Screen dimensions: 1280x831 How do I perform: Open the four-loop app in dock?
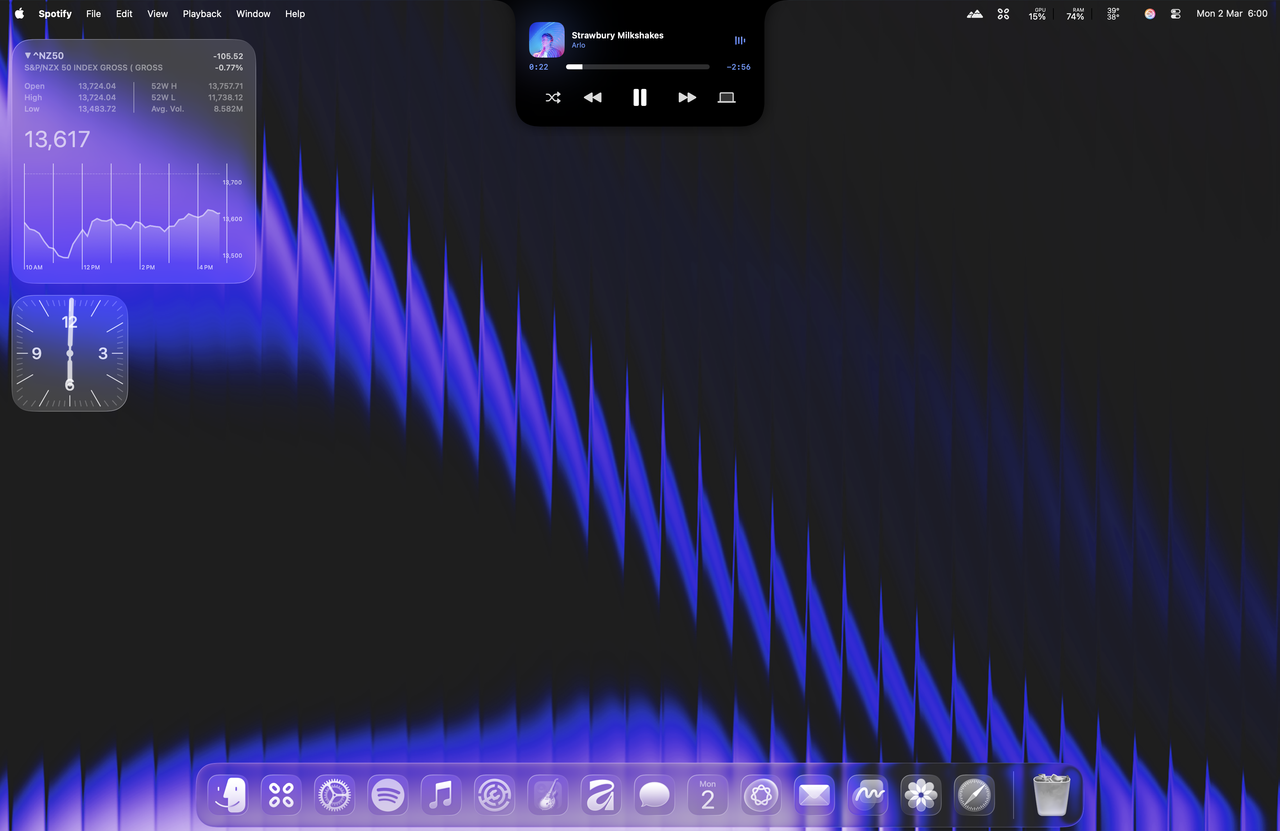281,796
